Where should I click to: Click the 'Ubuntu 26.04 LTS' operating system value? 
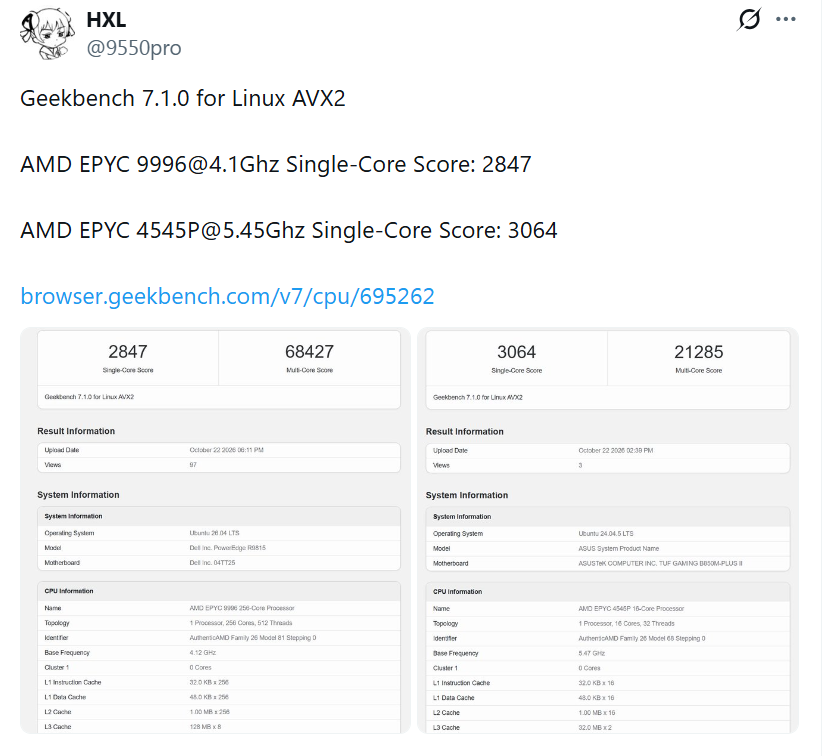214,533
